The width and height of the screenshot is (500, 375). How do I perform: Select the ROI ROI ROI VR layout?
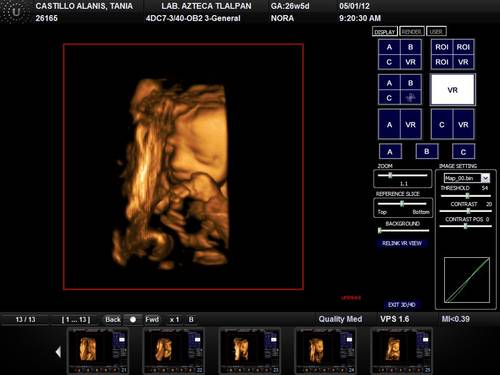(452, 54)
